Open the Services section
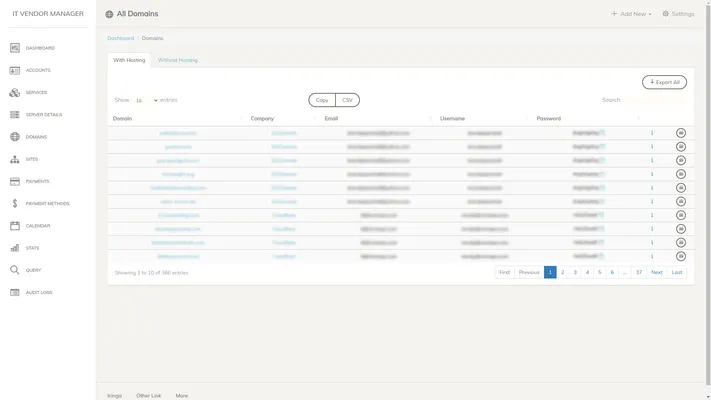 (36, 92)
